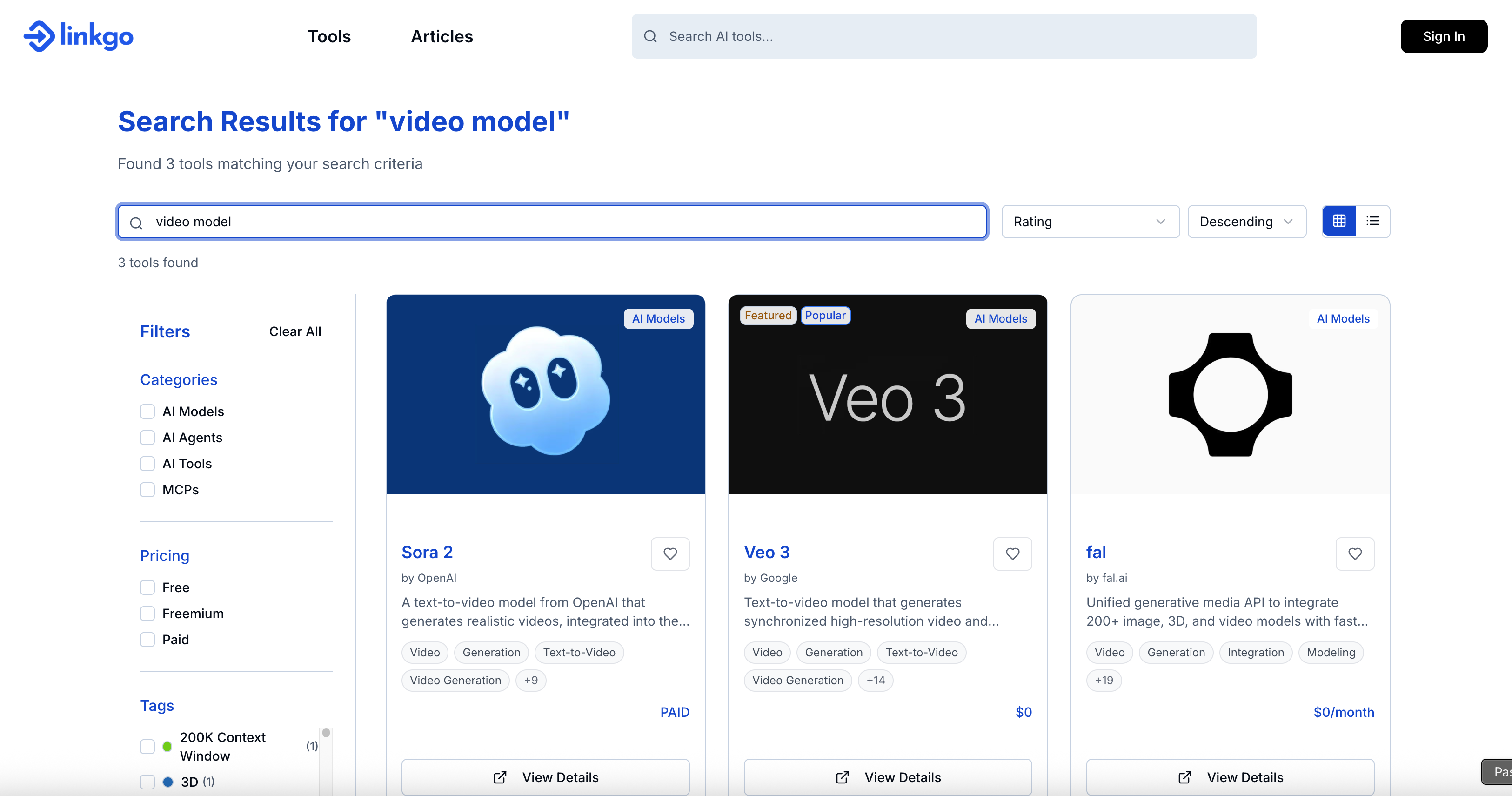
Task: Open the Veo 3 title link
Action: tap(767, 552)
